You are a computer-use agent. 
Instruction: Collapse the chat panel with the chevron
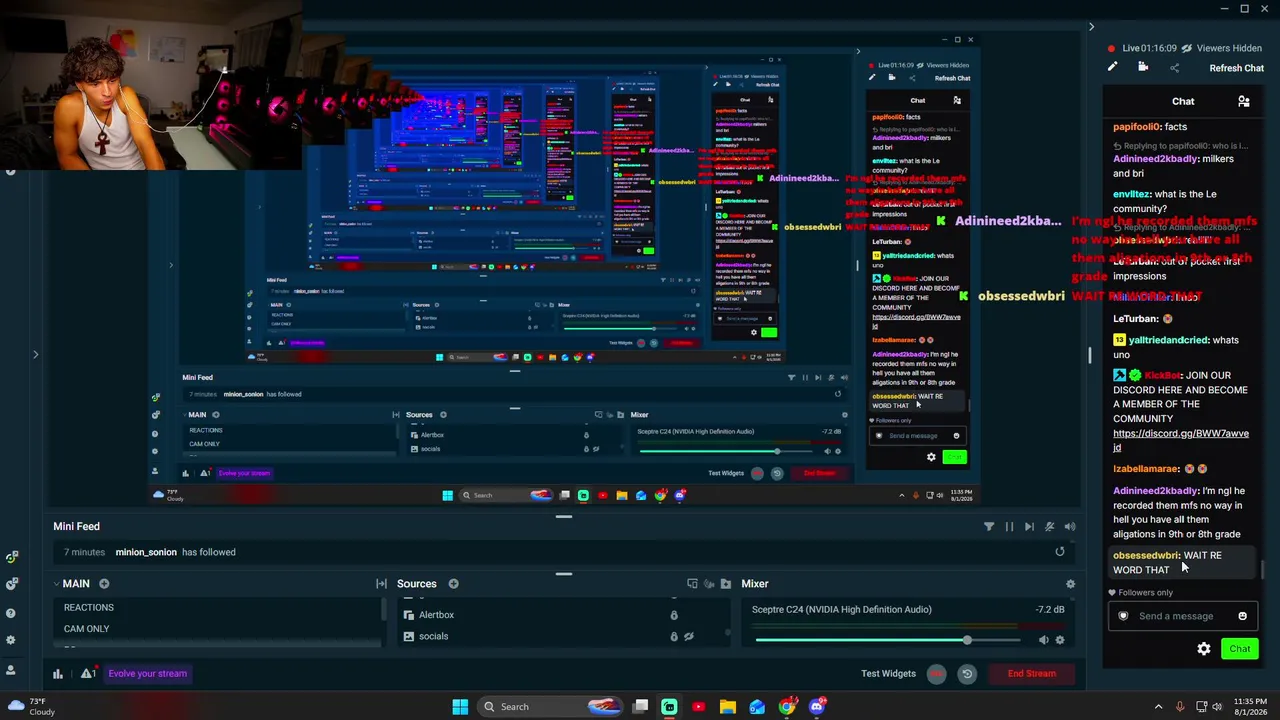[1091, 27]
